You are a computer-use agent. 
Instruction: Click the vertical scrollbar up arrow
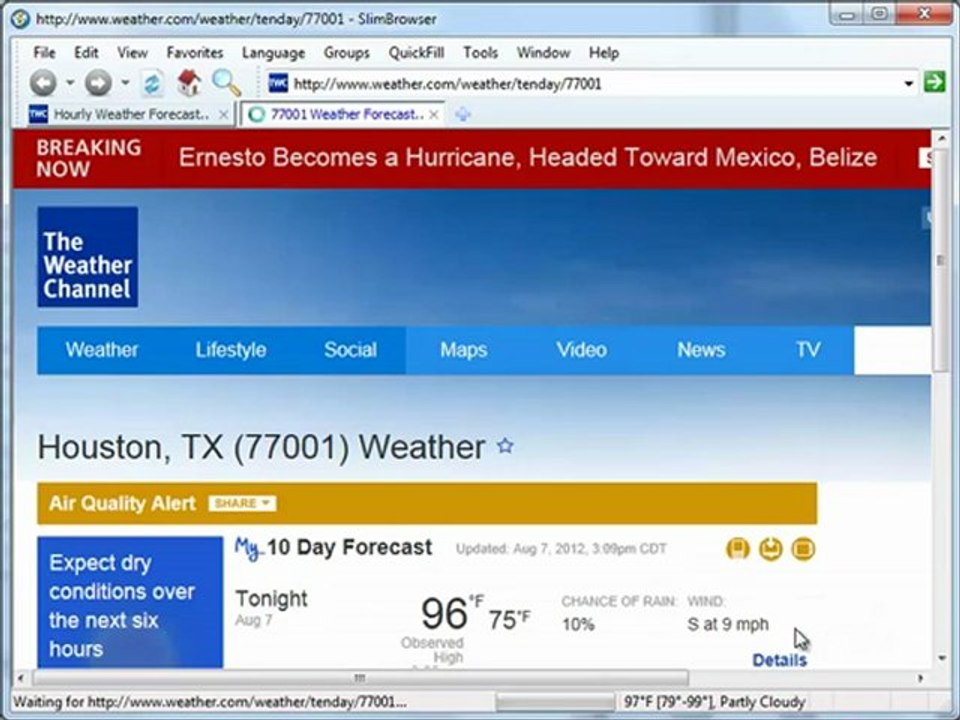(942, 139)
